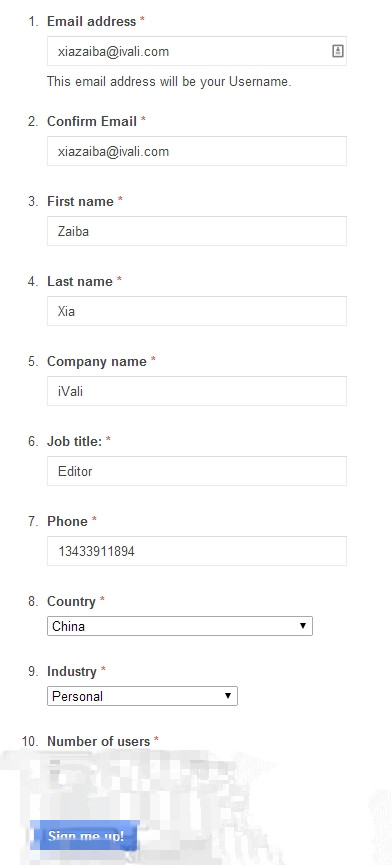Click the "First name" label

click(x=80, y=201)
